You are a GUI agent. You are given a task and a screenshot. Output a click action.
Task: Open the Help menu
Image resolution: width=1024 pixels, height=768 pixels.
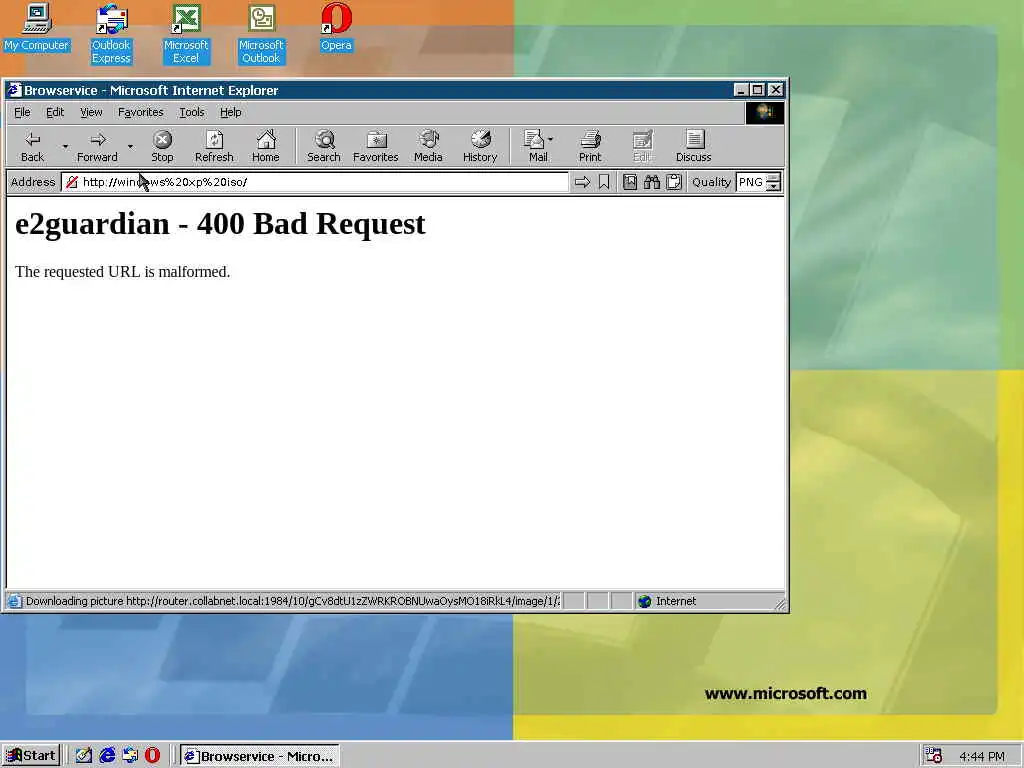click(231, 112)
